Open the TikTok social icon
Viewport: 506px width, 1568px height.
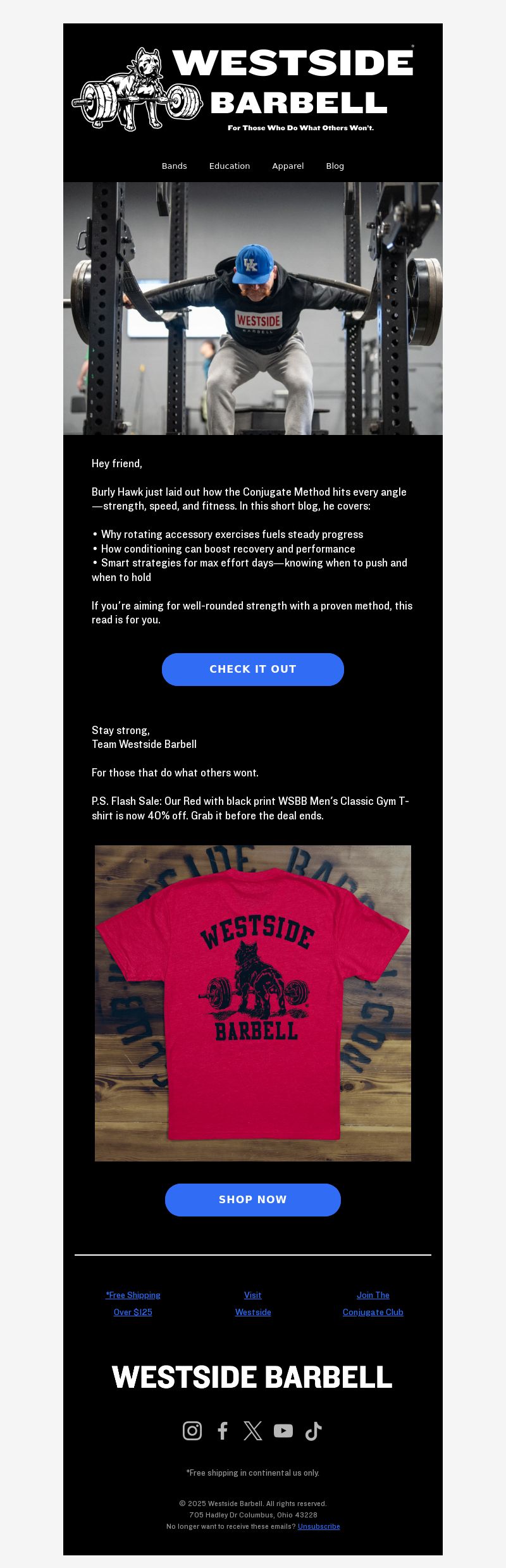coord(314,1431)
